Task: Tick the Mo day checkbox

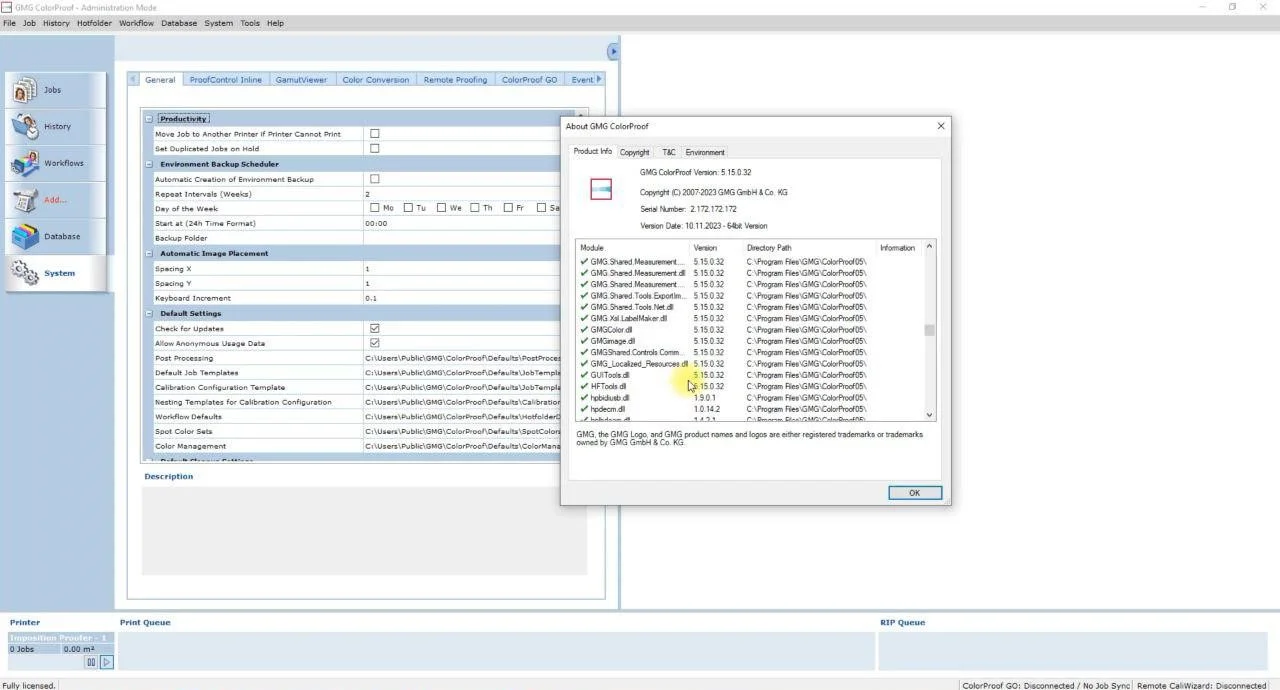Action: 375,208
